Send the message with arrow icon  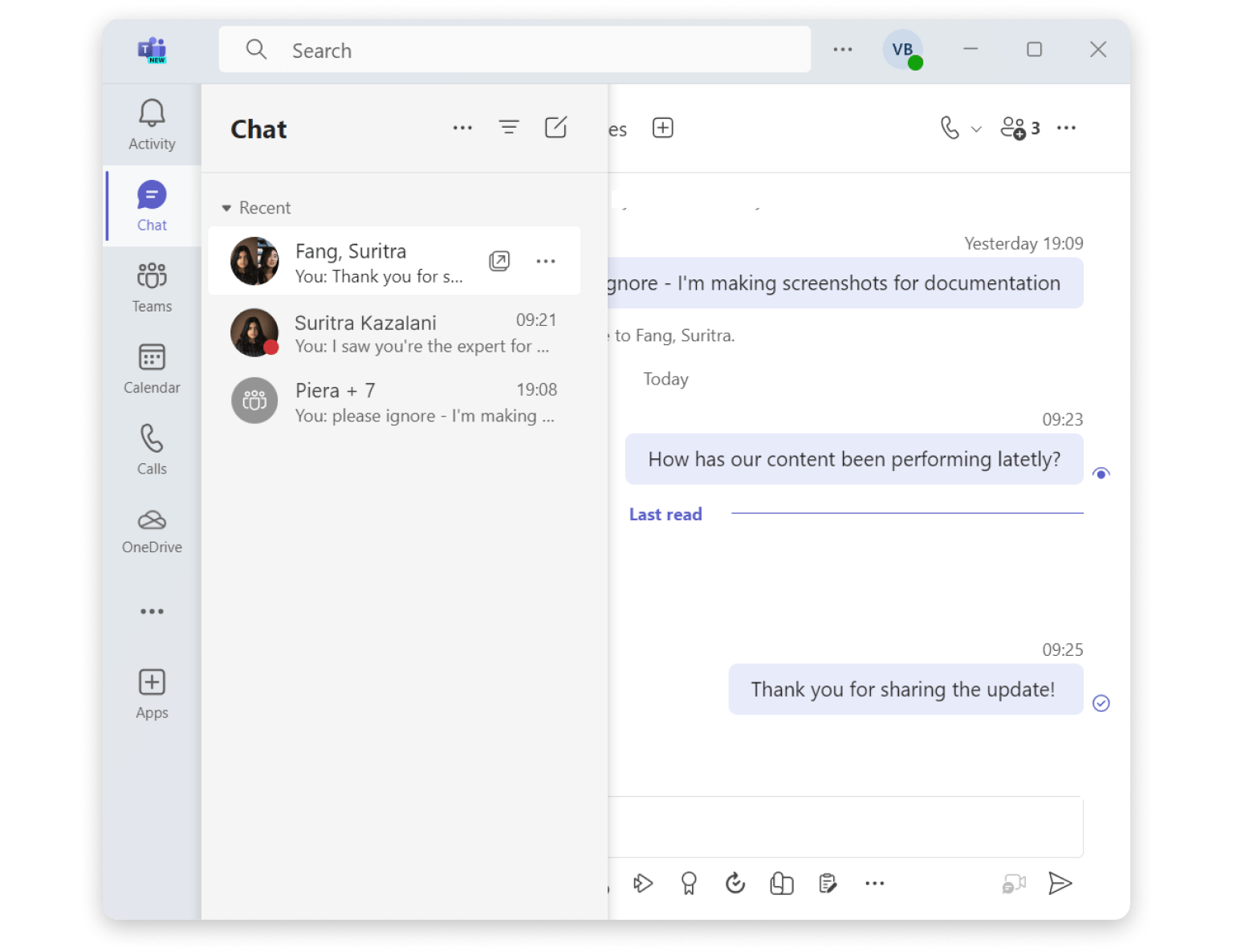pos(1060,883)
